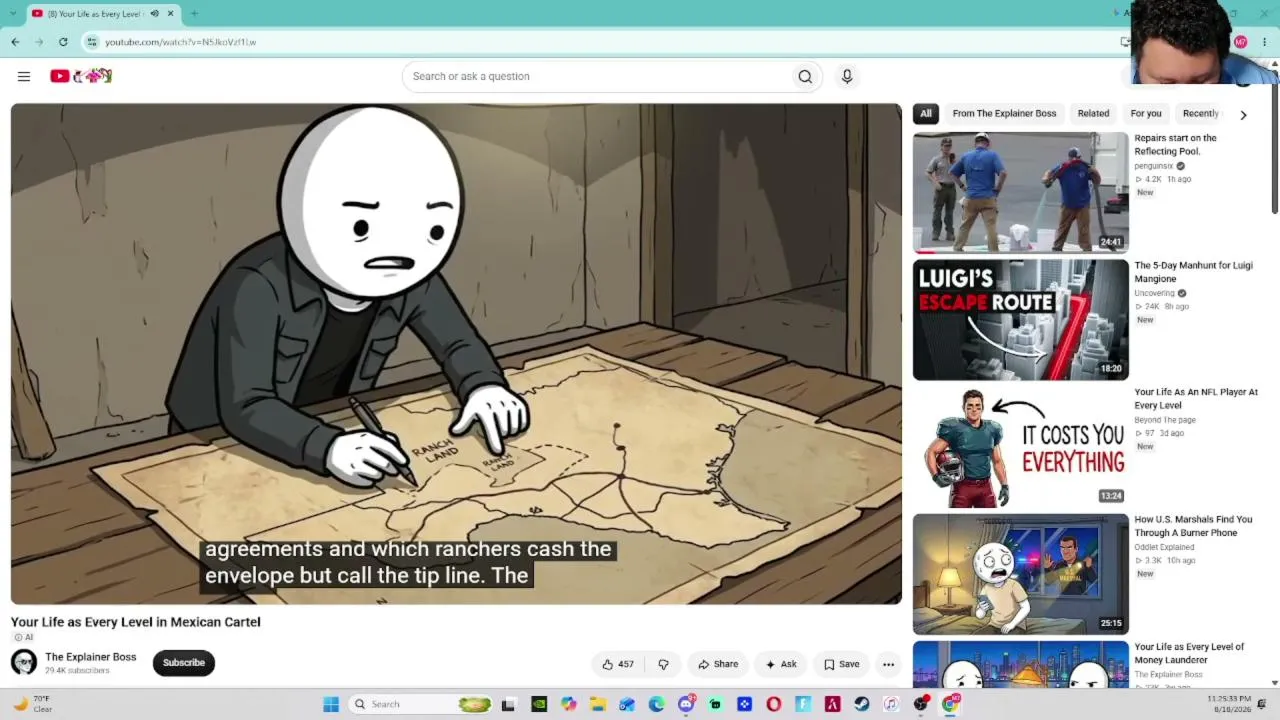This screenshot has width=1280, height=720.
Task: Click the browser address bar URL
Action: point(180,42)
